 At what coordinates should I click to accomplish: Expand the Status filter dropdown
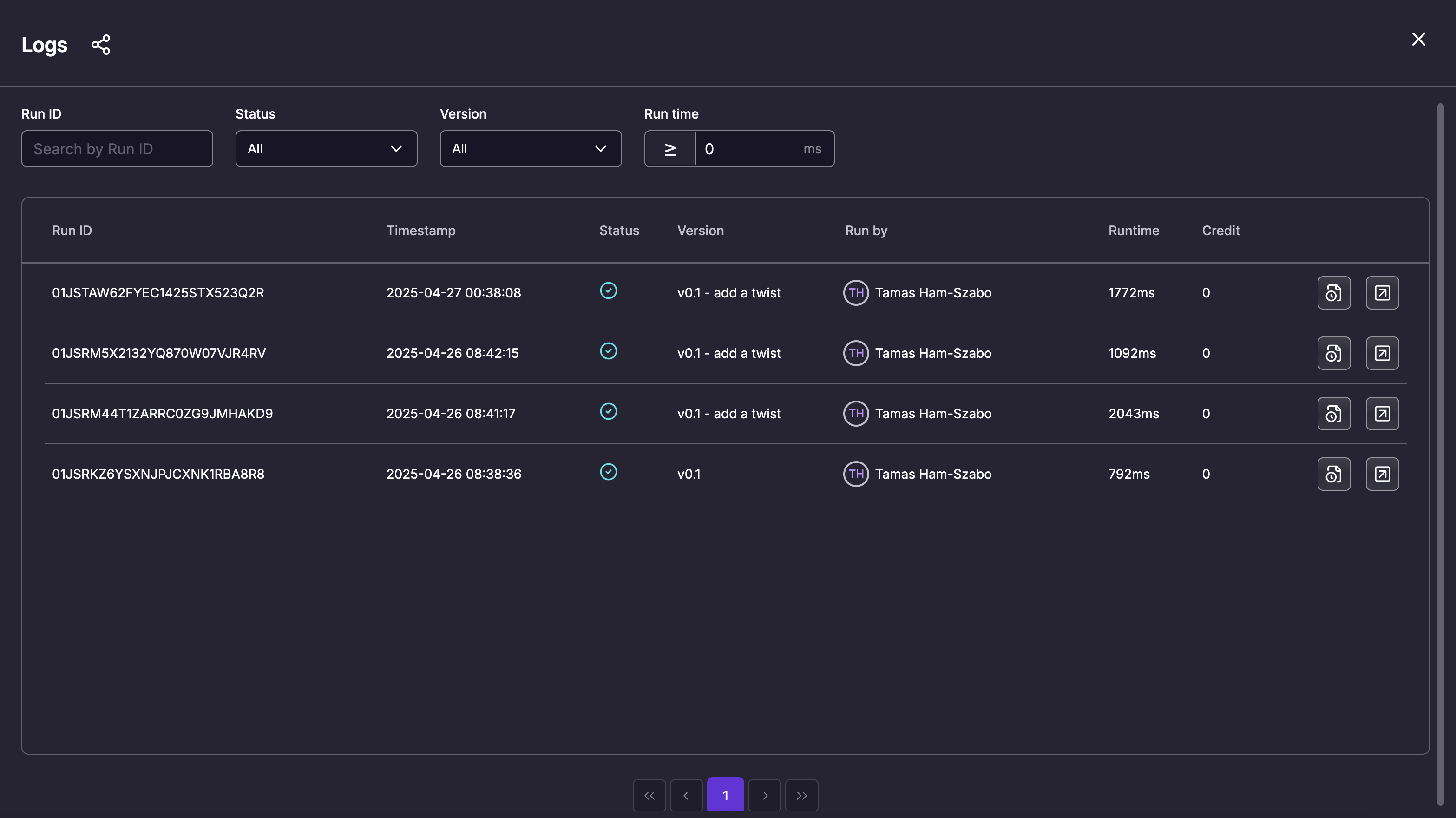tap(326, 149)
